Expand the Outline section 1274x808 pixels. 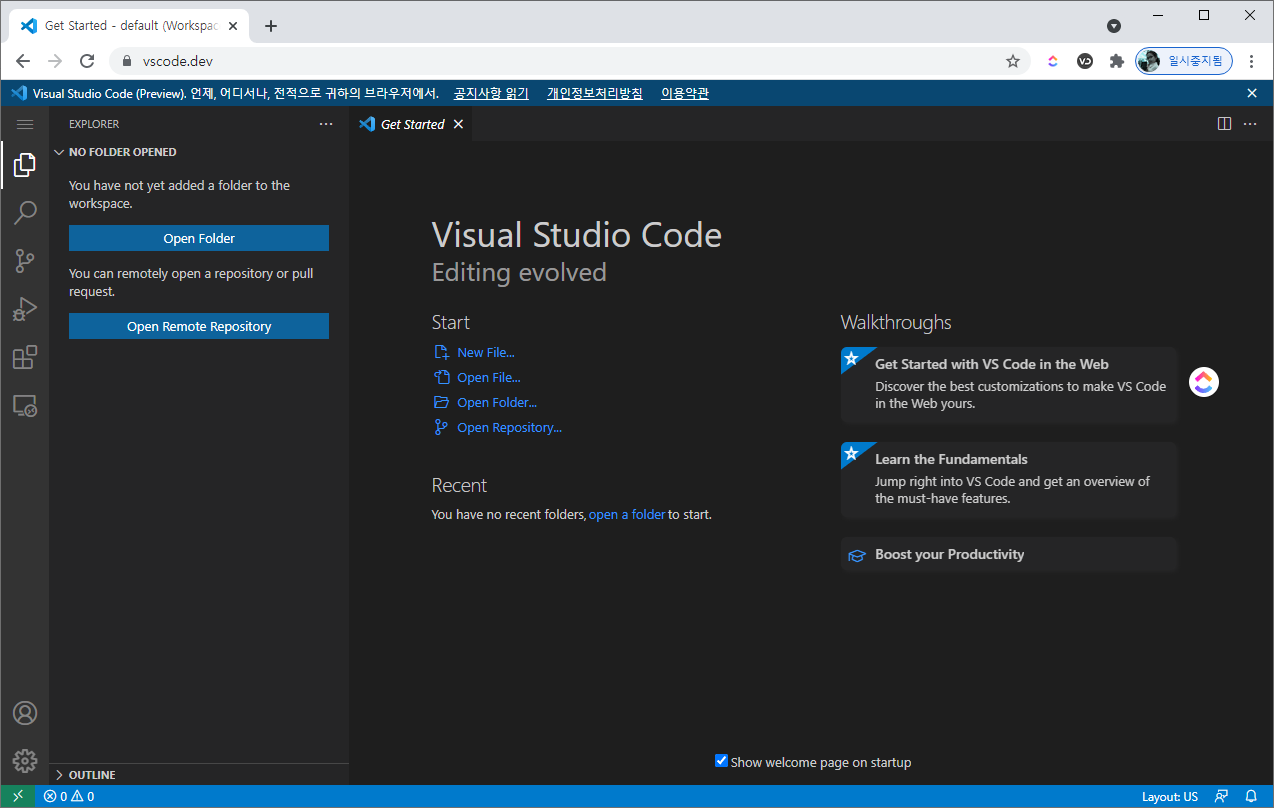[x=198, y=775]
